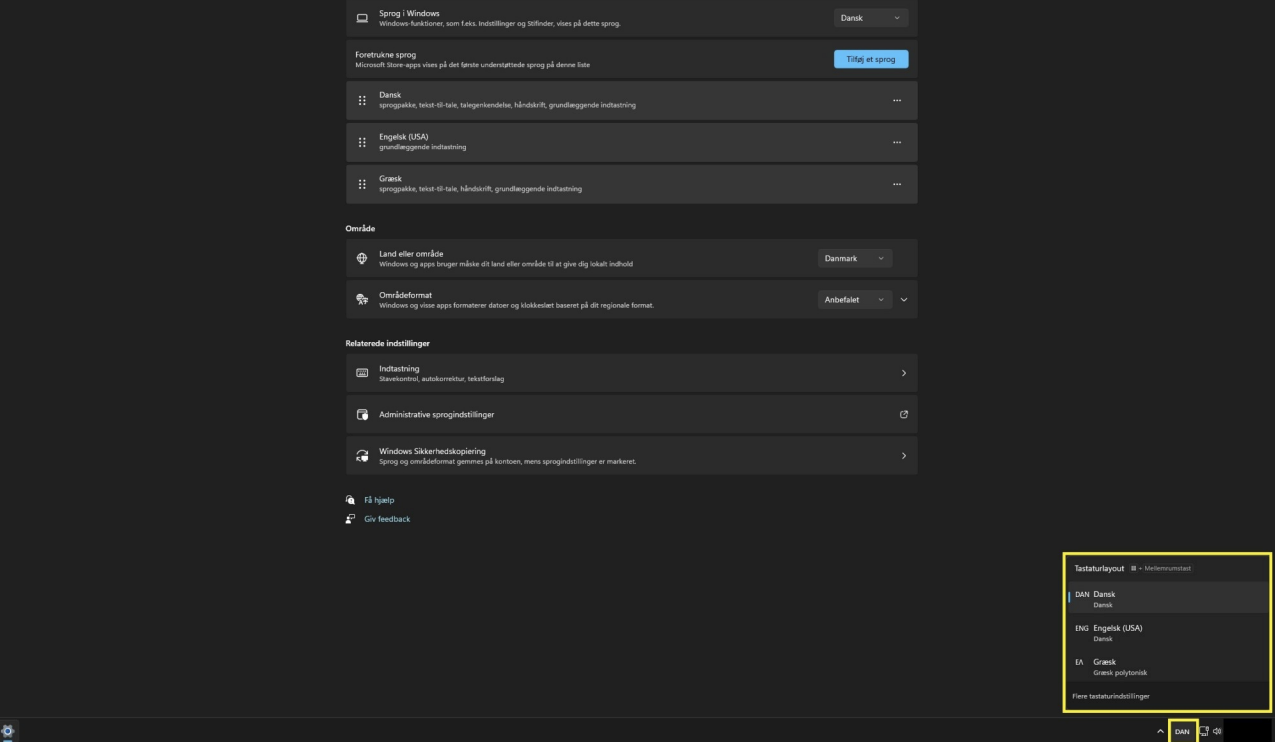This screenshot has height=742, width=1275.
Task: Expand the Områdeformat details chevron
Action: tap(904, 300)
